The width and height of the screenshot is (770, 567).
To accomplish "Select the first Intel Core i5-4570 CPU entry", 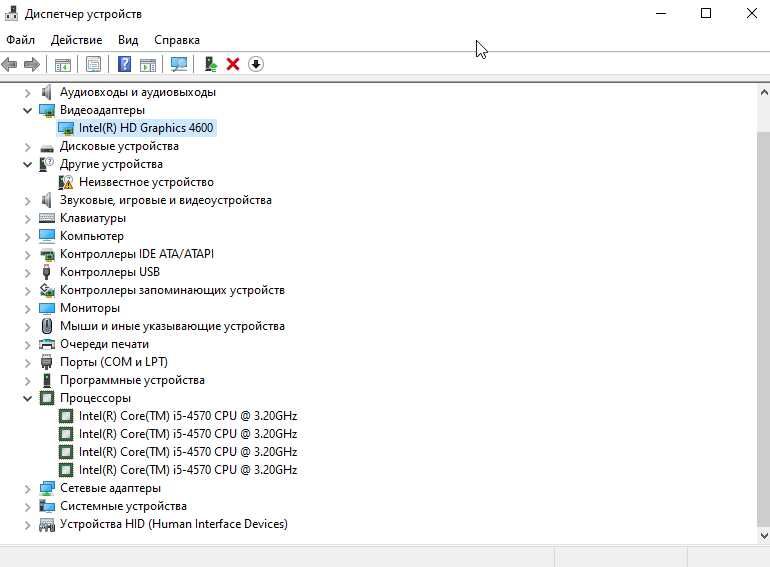I will 188,416.
